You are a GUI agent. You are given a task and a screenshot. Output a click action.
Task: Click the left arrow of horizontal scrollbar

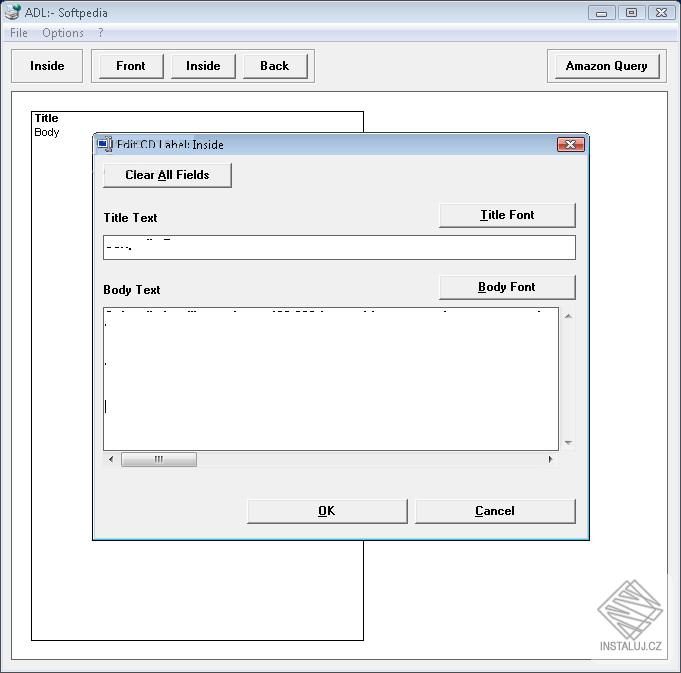111,459
